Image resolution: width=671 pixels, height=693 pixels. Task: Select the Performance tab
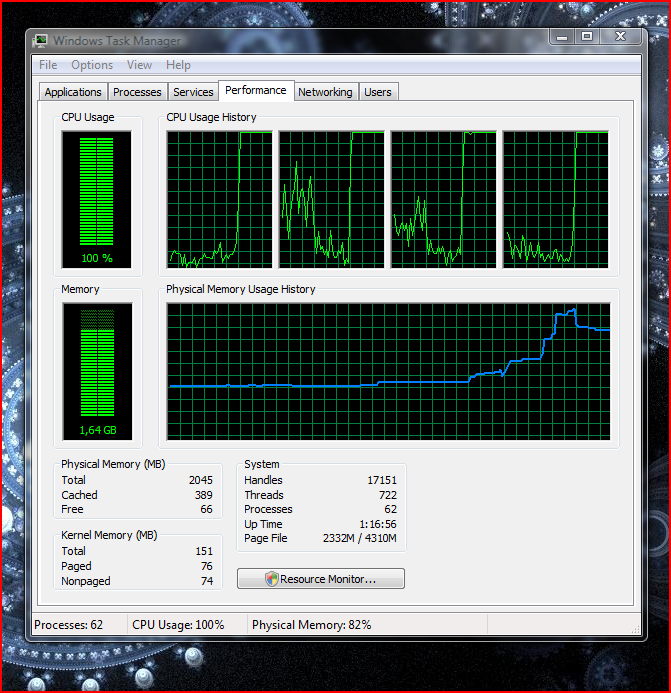[256, 90]
